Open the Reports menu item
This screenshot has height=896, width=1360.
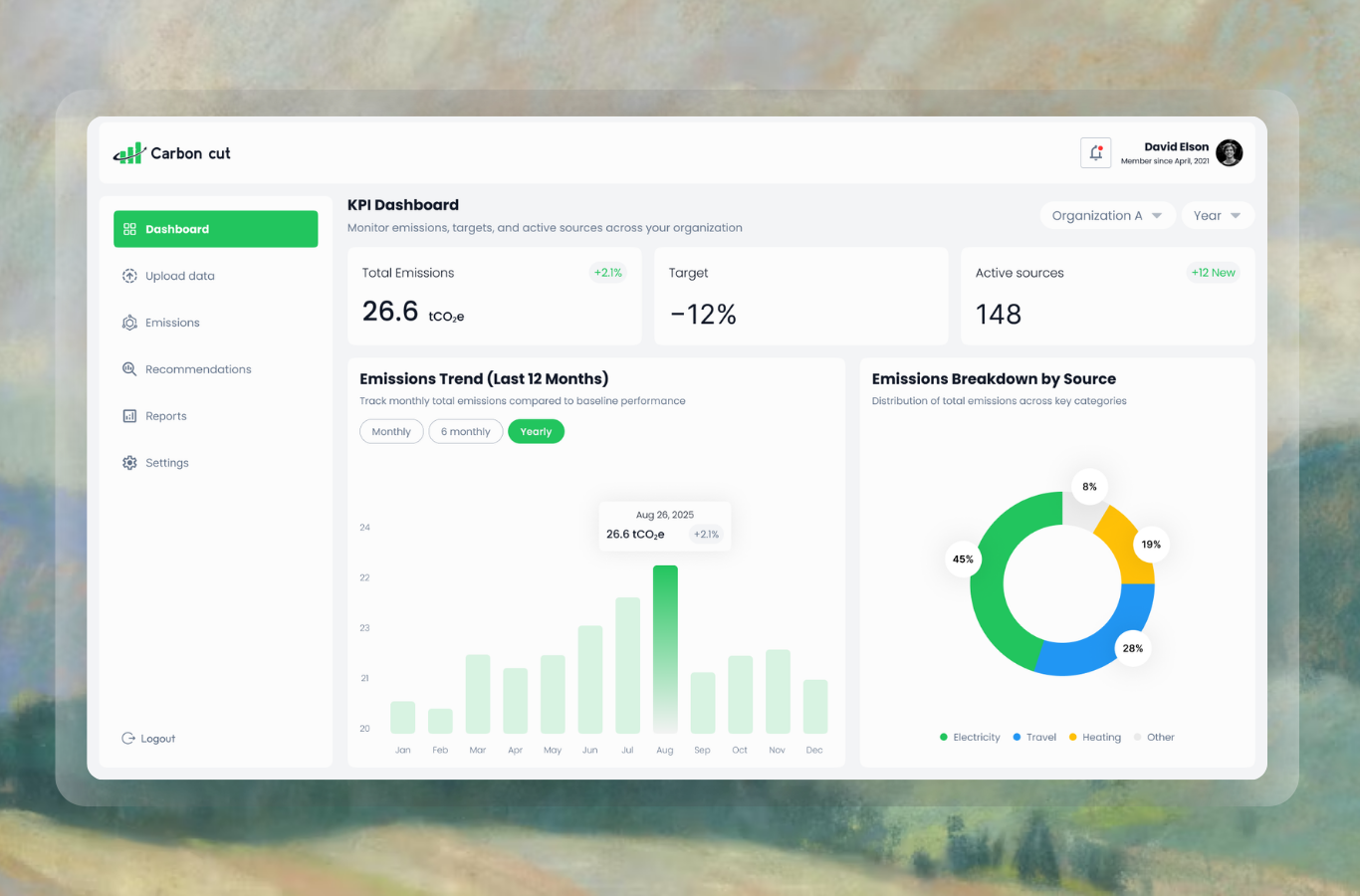tap(166, 416)
